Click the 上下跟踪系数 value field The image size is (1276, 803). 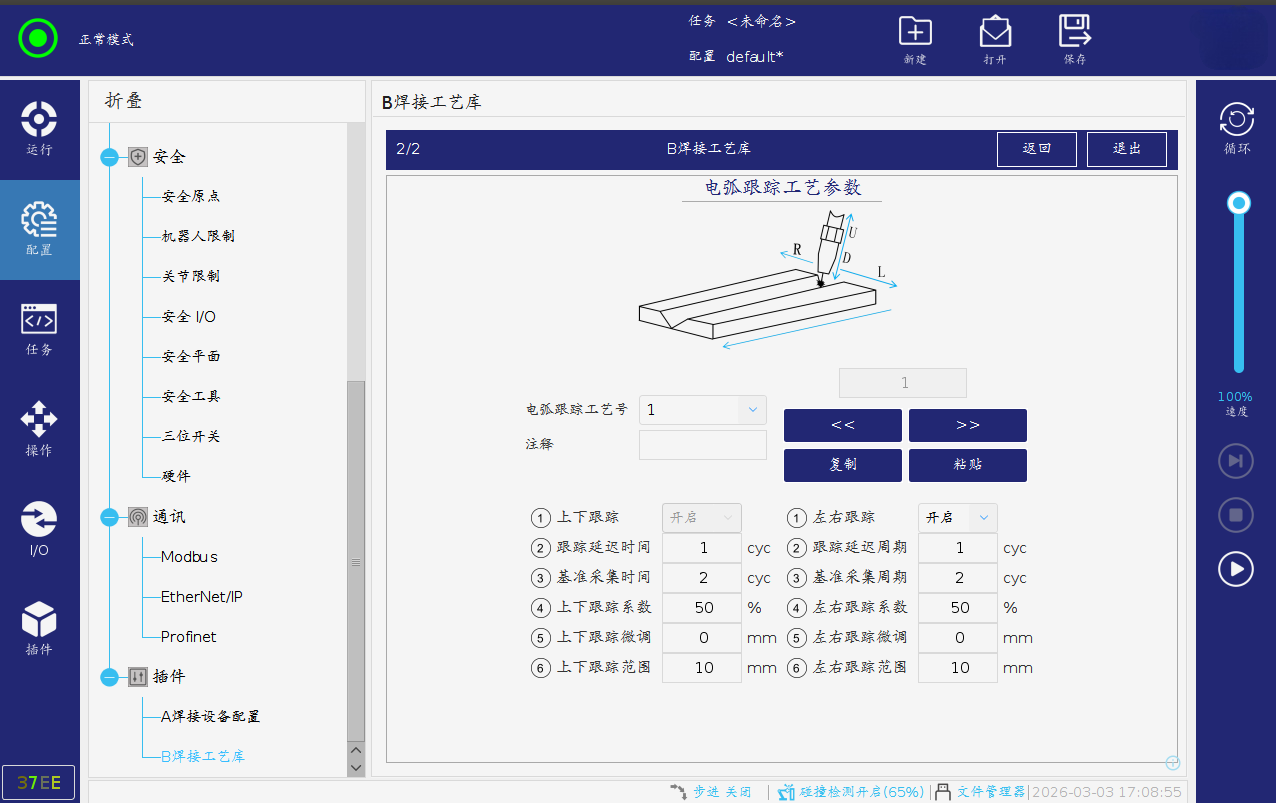(x=702, y=608)
